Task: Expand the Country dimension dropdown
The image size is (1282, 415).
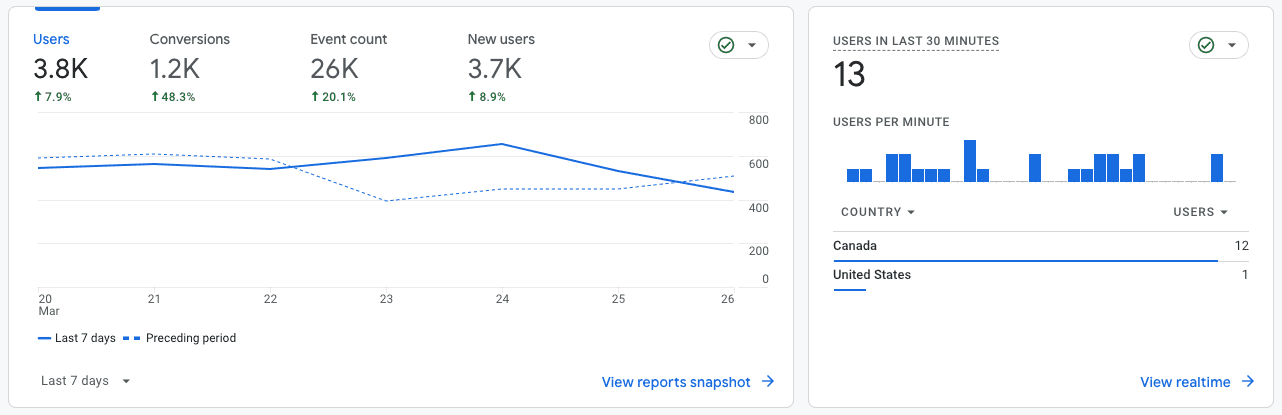Action: 878,212
